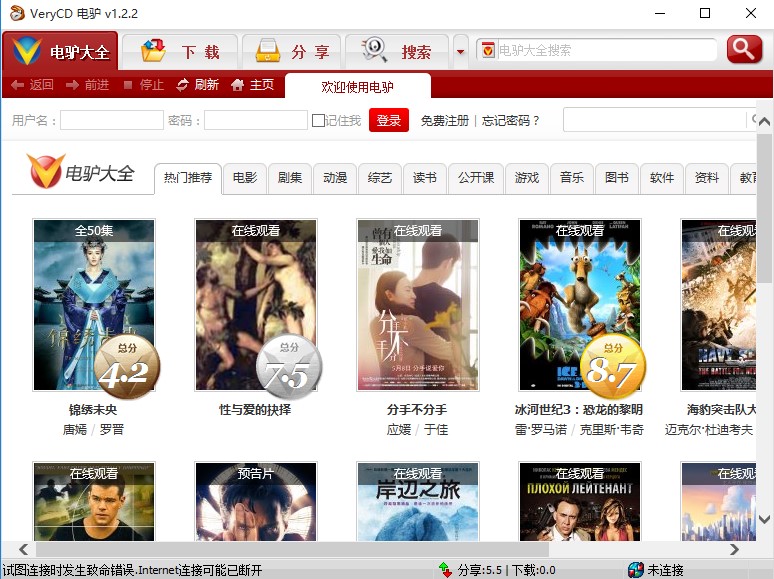Click the vertical scrollbar up arrow
This screenshot has width=774, height=579.
pyautogui.click(x=765, y=121)
